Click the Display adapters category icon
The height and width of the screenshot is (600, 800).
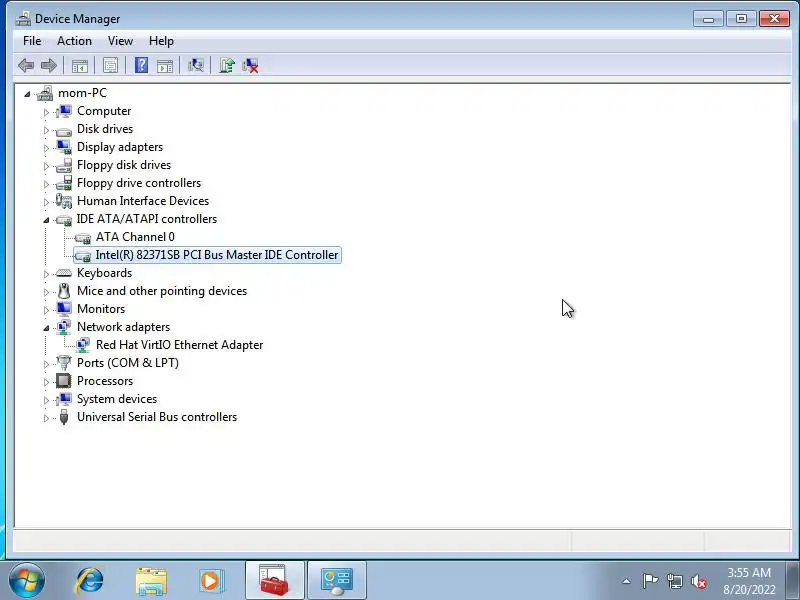pos(64,147)
